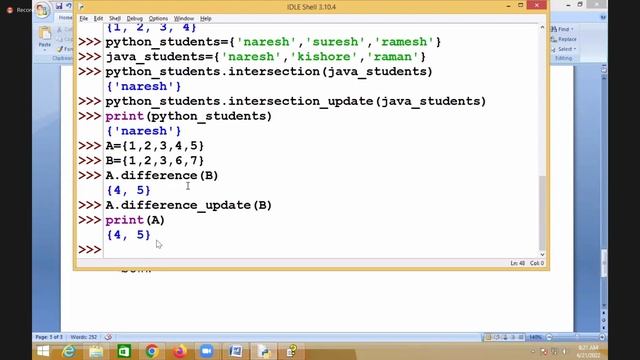Click 'Col: 0' in IDLE status bar
Screen dimensions: 640x360
pos(537,263)
